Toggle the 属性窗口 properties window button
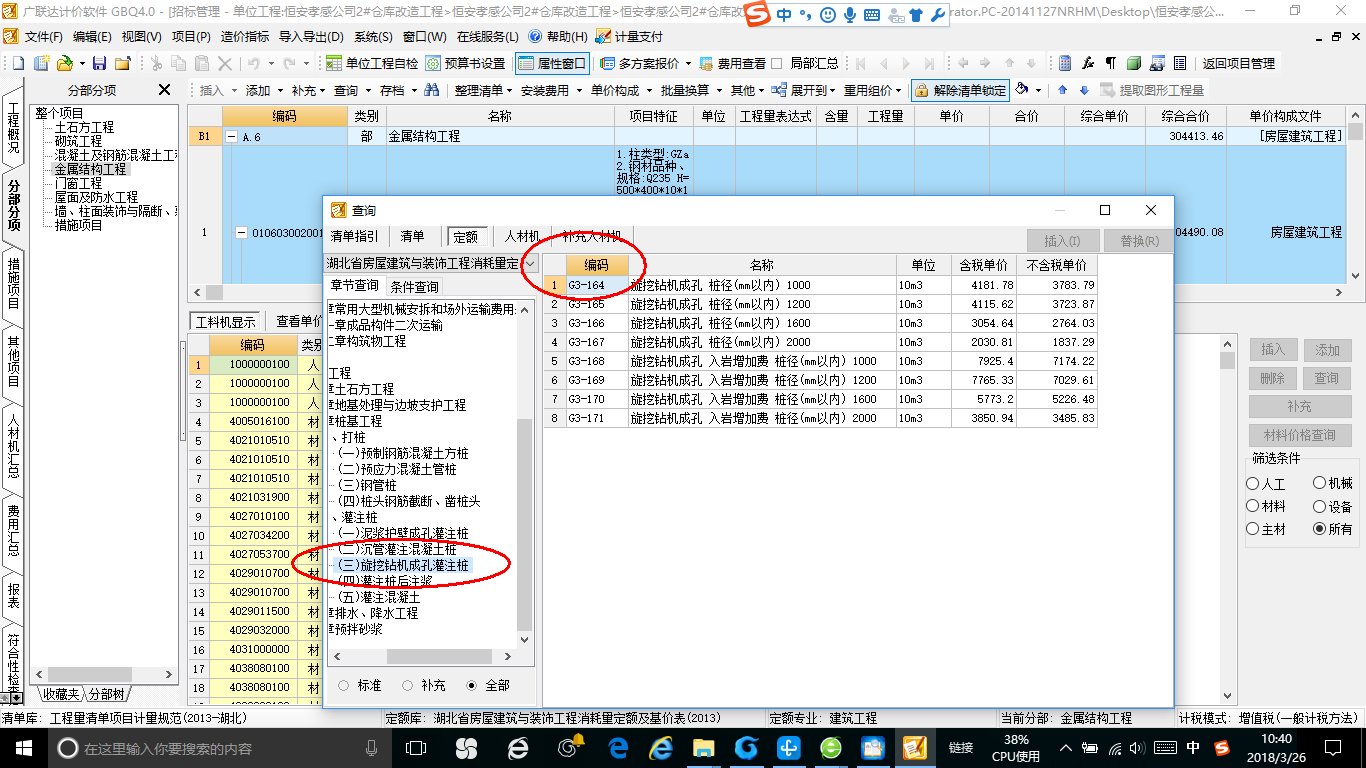The image size is (1366, 768). click(x=552, y=63)
